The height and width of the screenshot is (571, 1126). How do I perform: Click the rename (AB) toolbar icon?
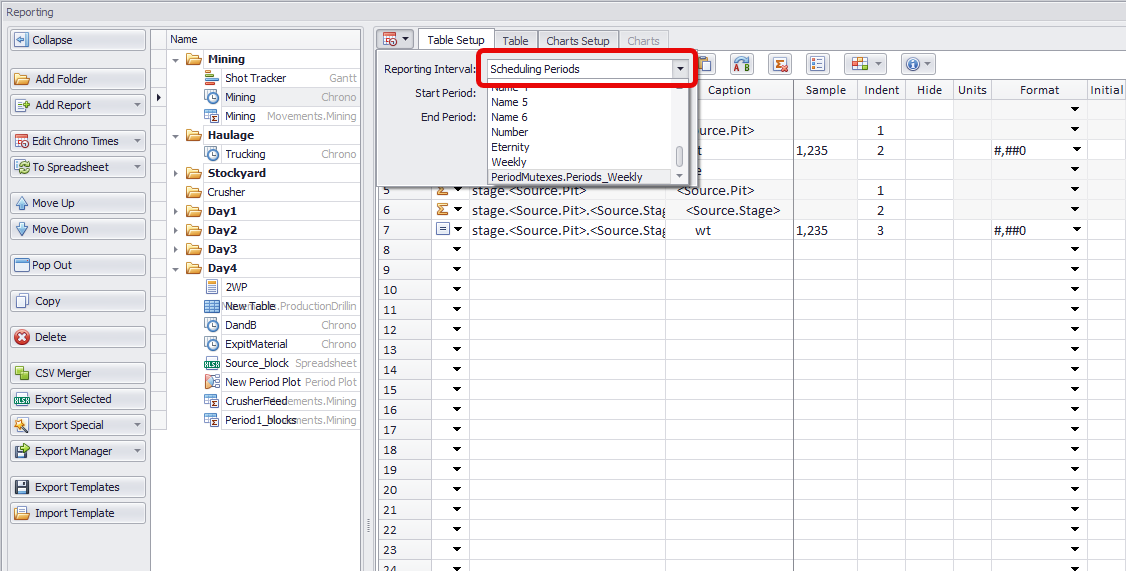point(741,65)
